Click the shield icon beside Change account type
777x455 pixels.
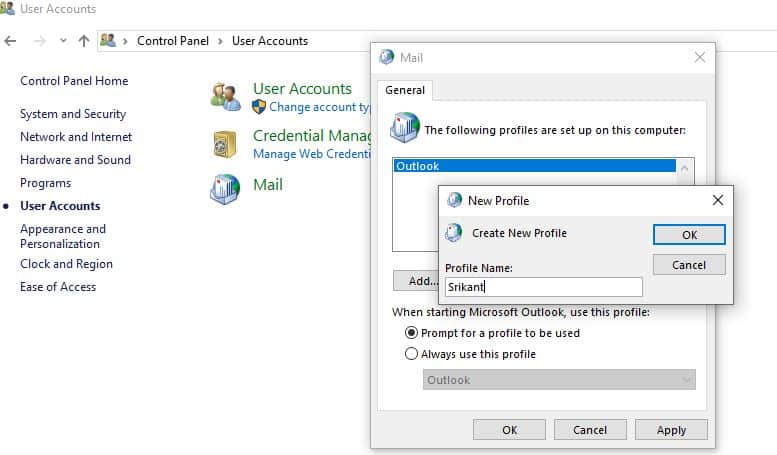point(259,107)
